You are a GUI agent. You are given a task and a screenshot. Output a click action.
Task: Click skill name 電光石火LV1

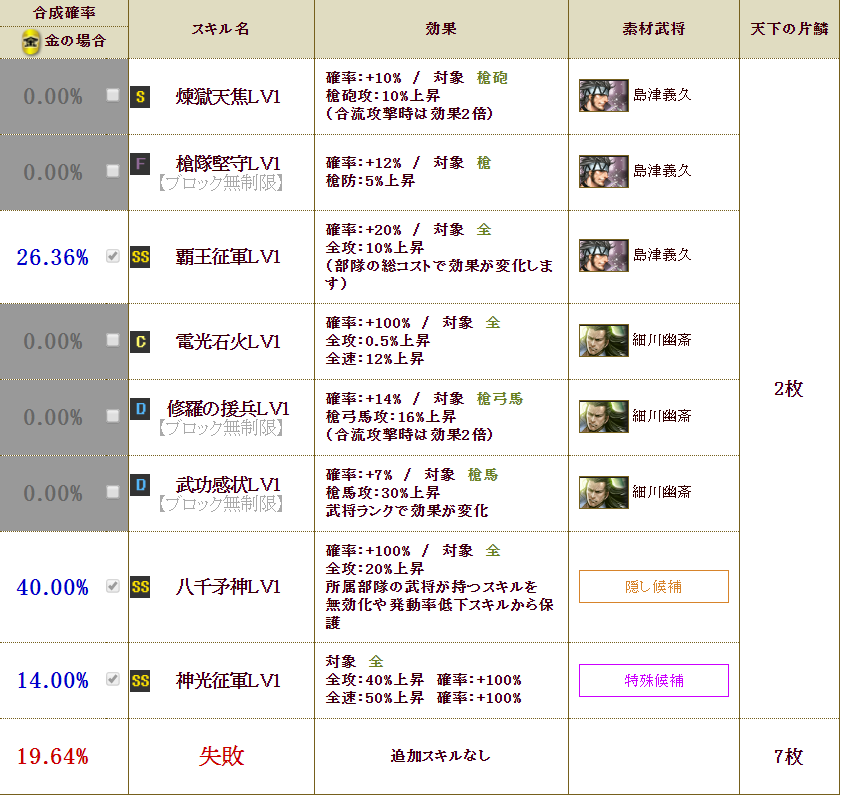(x=228, y=342)
